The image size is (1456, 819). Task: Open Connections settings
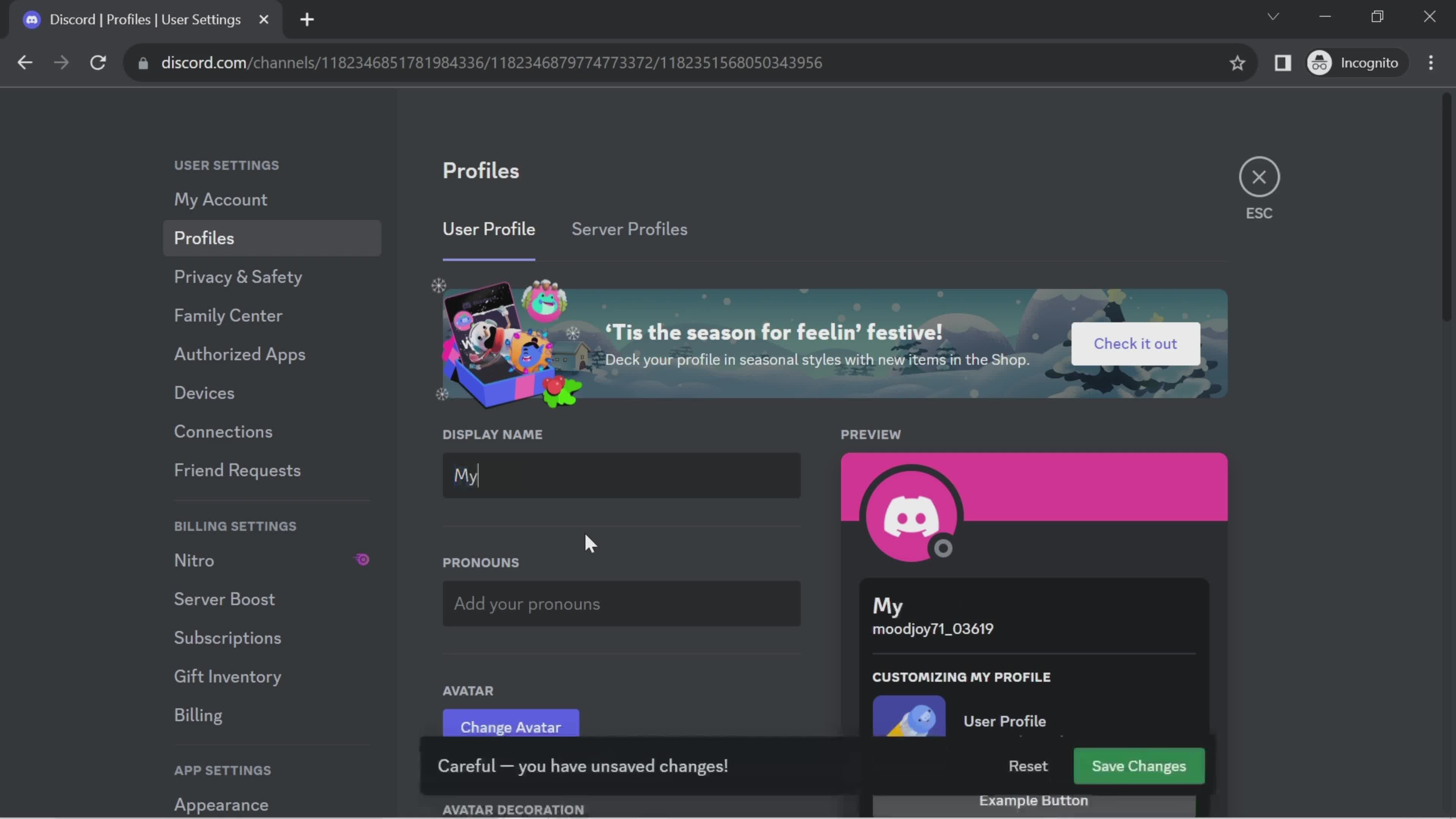point(272,432)
